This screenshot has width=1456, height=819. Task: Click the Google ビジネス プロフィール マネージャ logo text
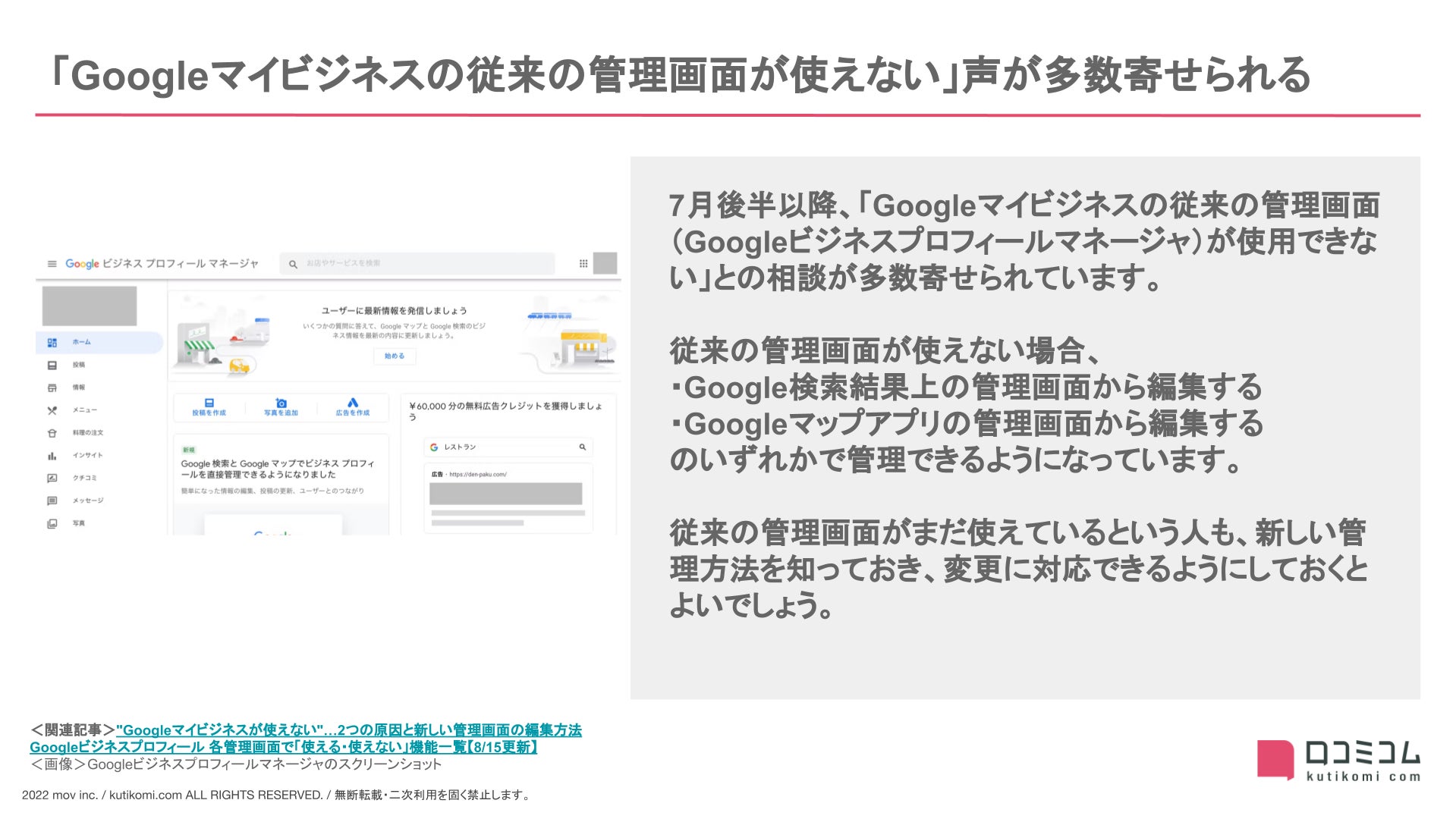[162, 264]
